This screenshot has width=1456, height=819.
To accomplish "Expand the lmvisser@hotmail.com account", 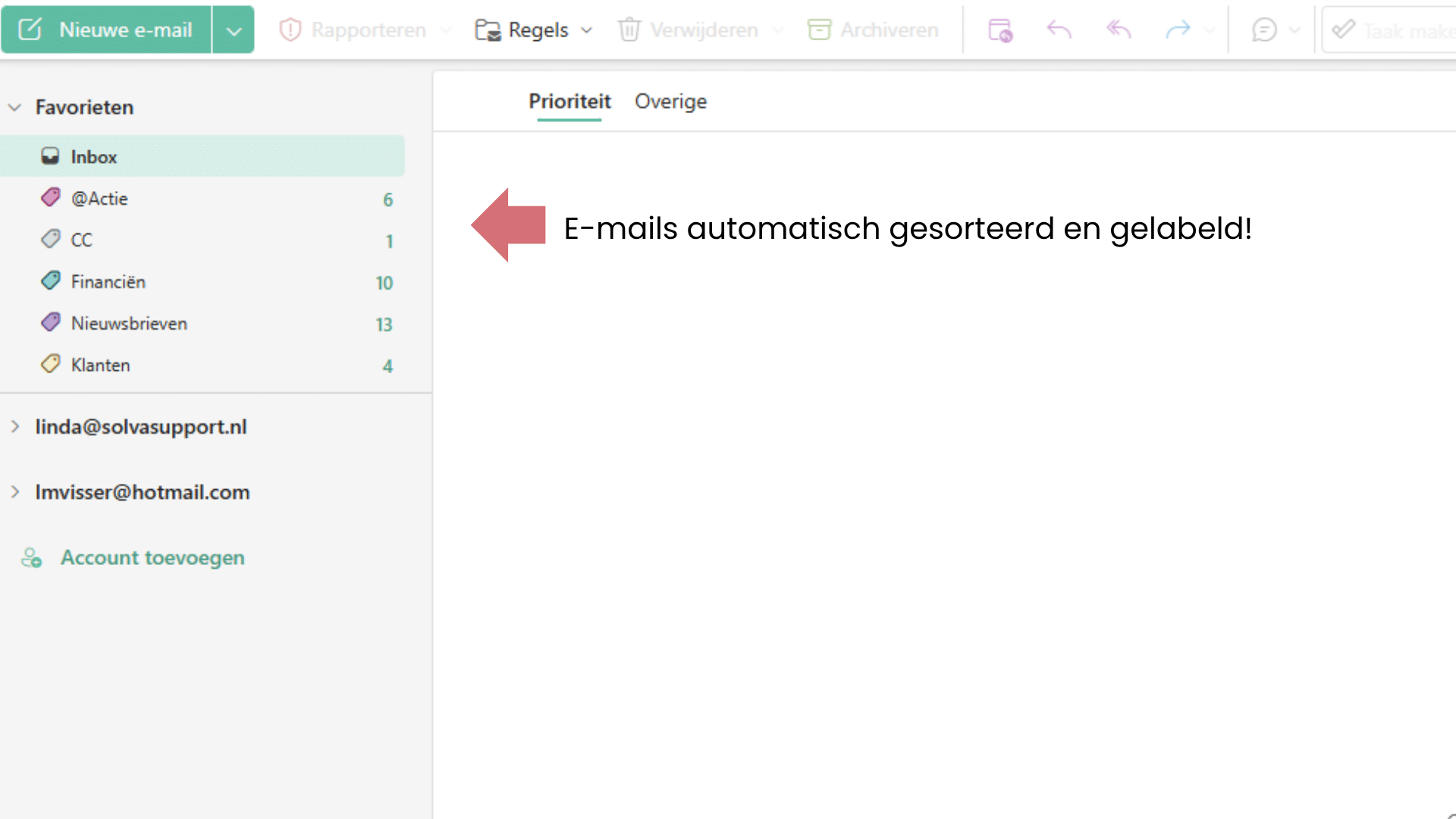I will (16, 491).
